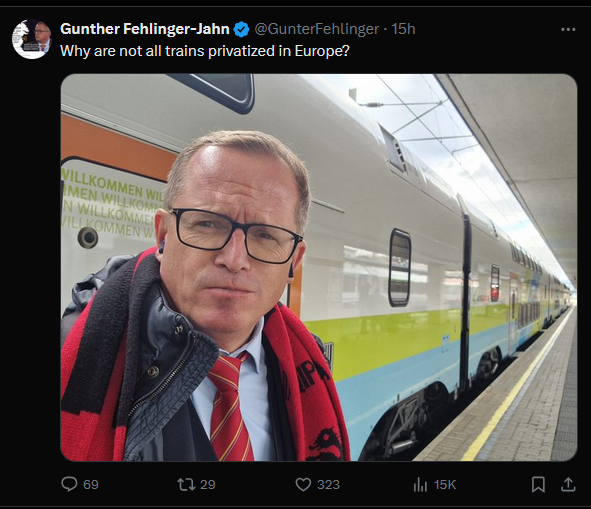Click the blue verified badge
The image size is (591, 509).
[x=241, y=29]
